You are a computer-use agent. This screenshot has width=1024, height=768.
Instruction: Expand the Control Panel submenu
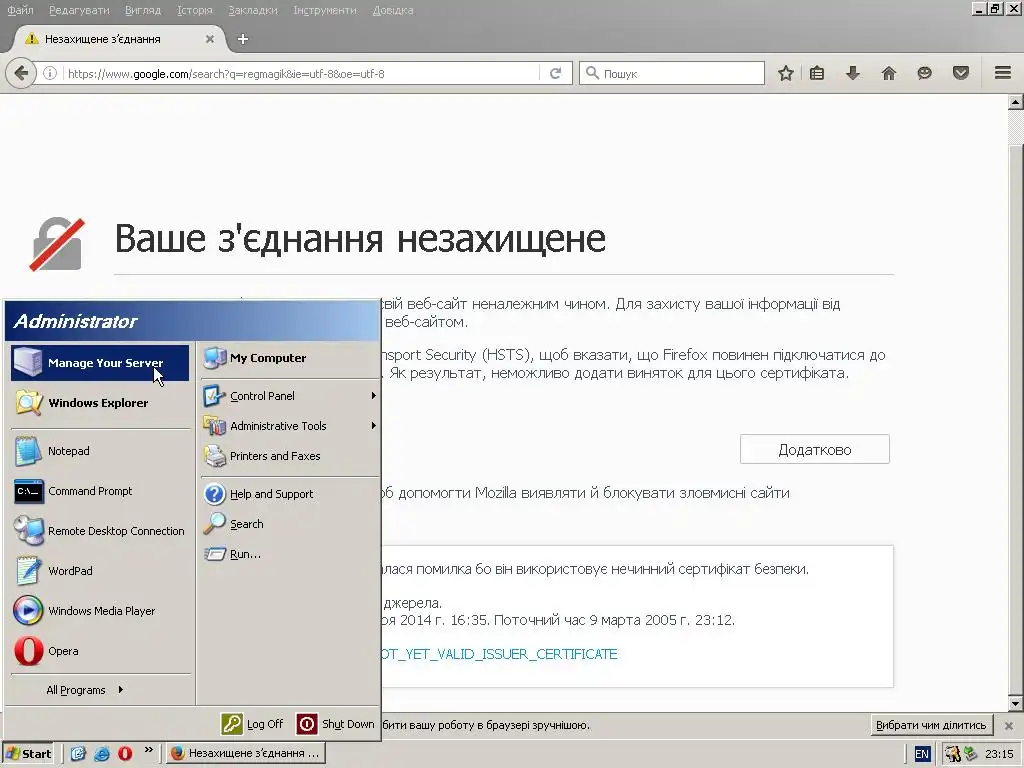[x=290, y=396]
